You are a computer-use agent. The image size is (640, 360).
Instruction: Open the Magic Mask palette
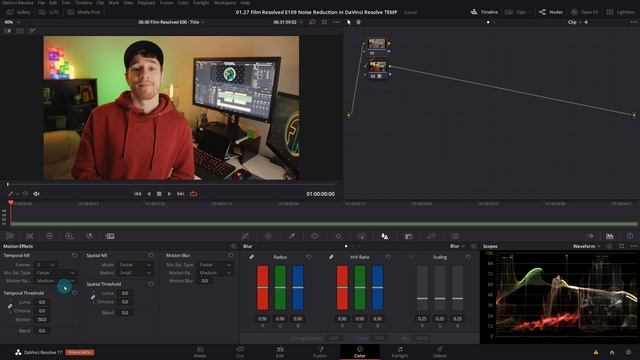362,236
